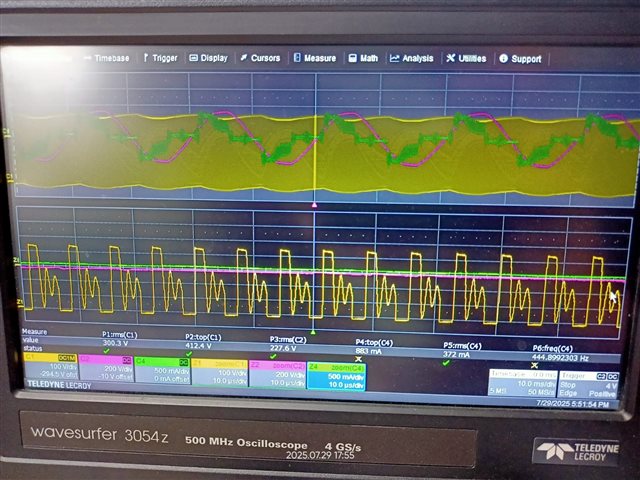Open the Measure menu
Screen dimensions: 640x480
[315, 58]
